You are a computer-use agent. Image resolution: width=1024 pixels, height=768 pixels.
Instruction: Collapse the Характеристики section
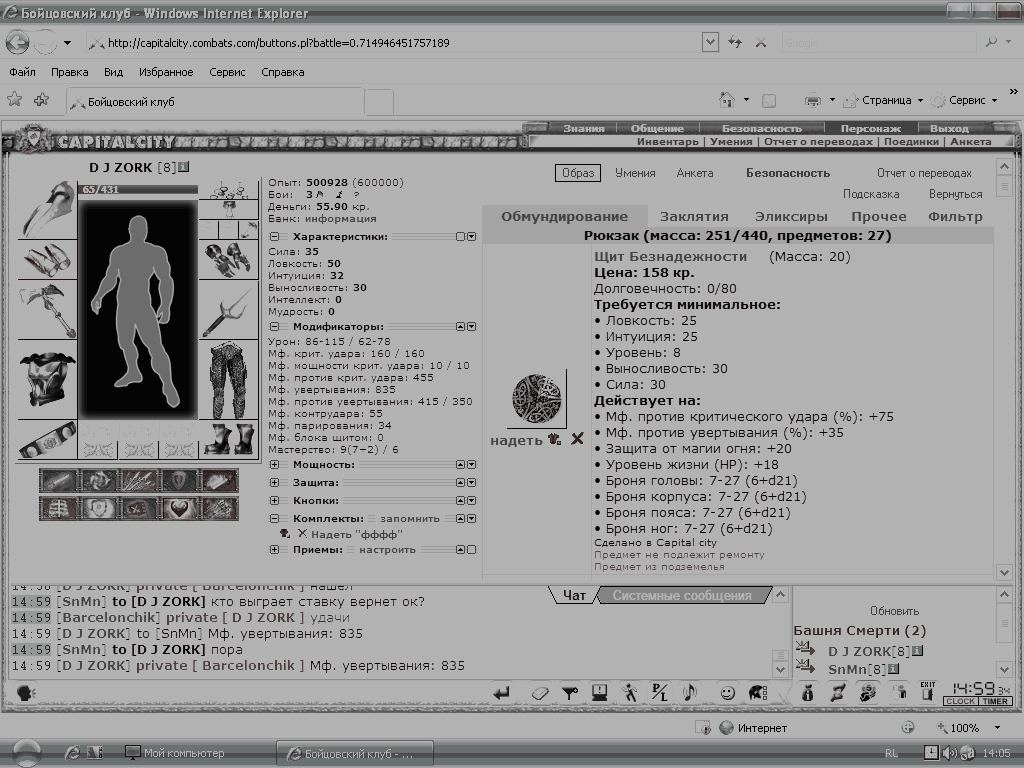coord(274,236)
